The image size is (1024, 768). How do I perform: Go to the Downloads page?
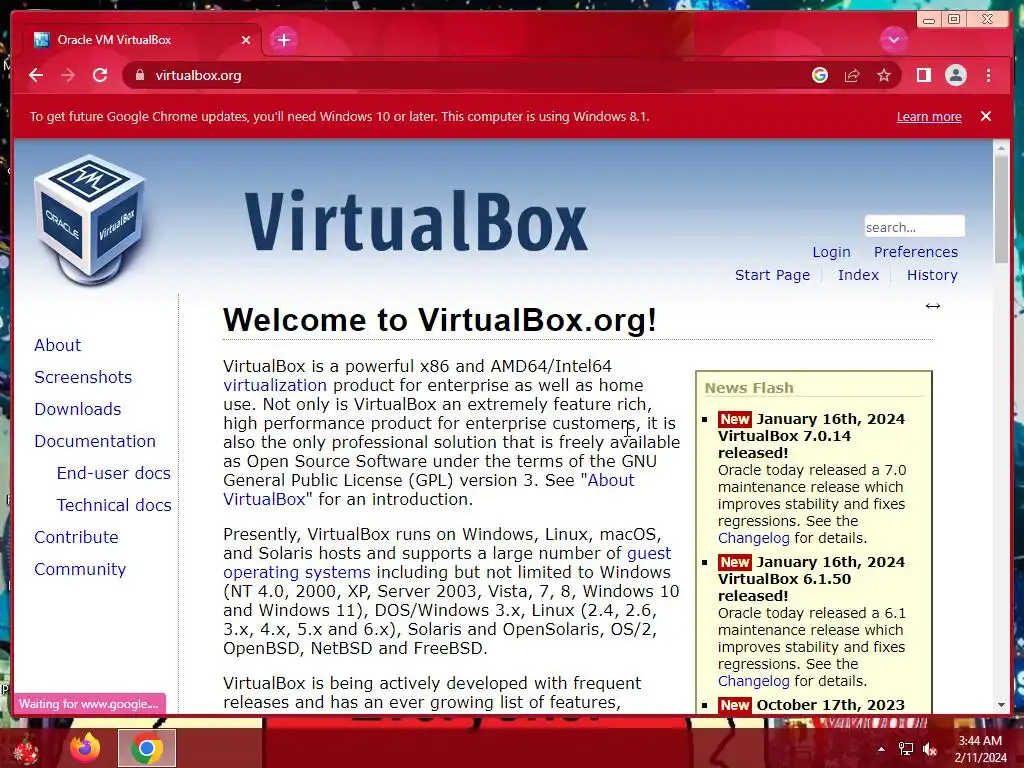(x=78, y=409)
